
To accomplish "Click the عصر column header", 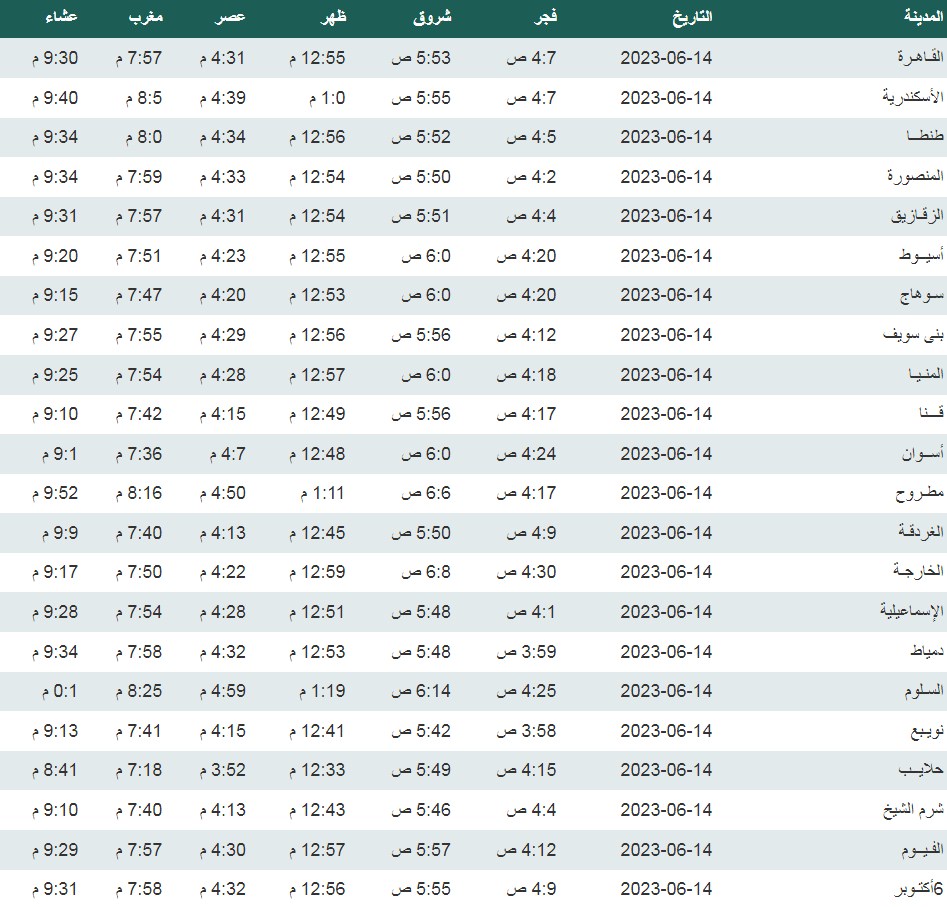I will [x=231, y=17].
